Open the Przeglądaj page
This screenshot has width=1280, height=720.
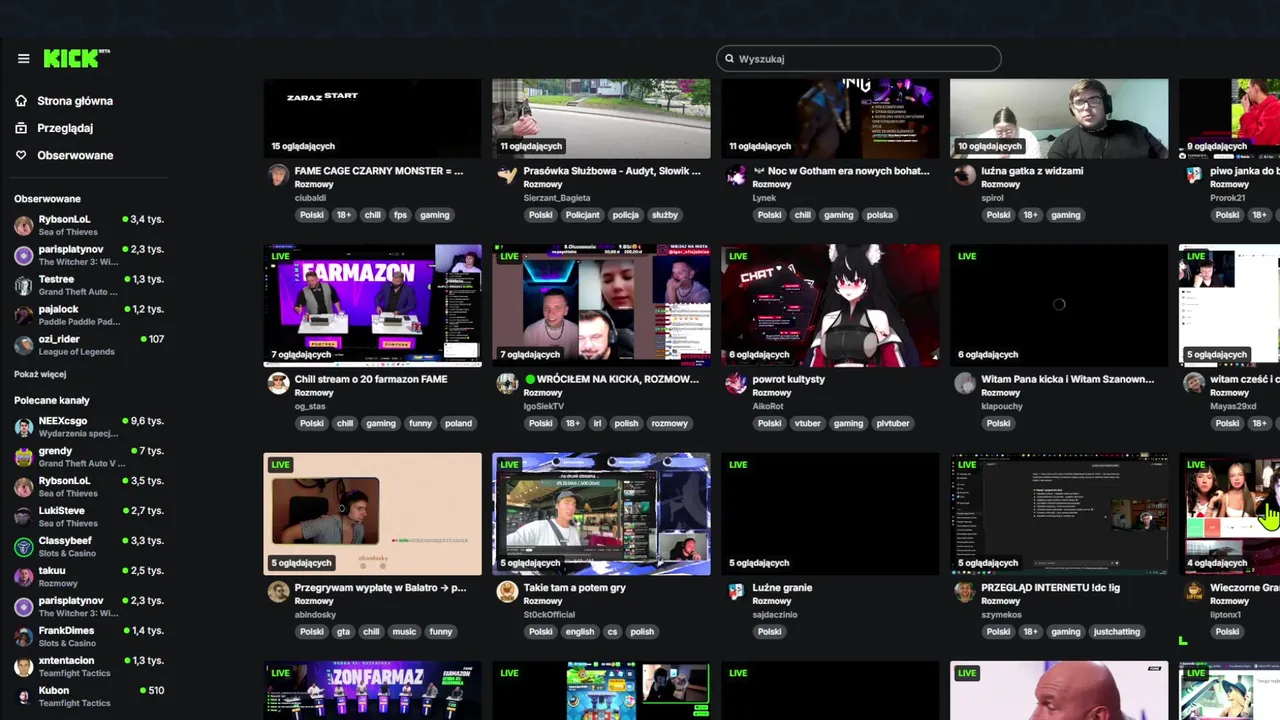click(x=65, y=128)
